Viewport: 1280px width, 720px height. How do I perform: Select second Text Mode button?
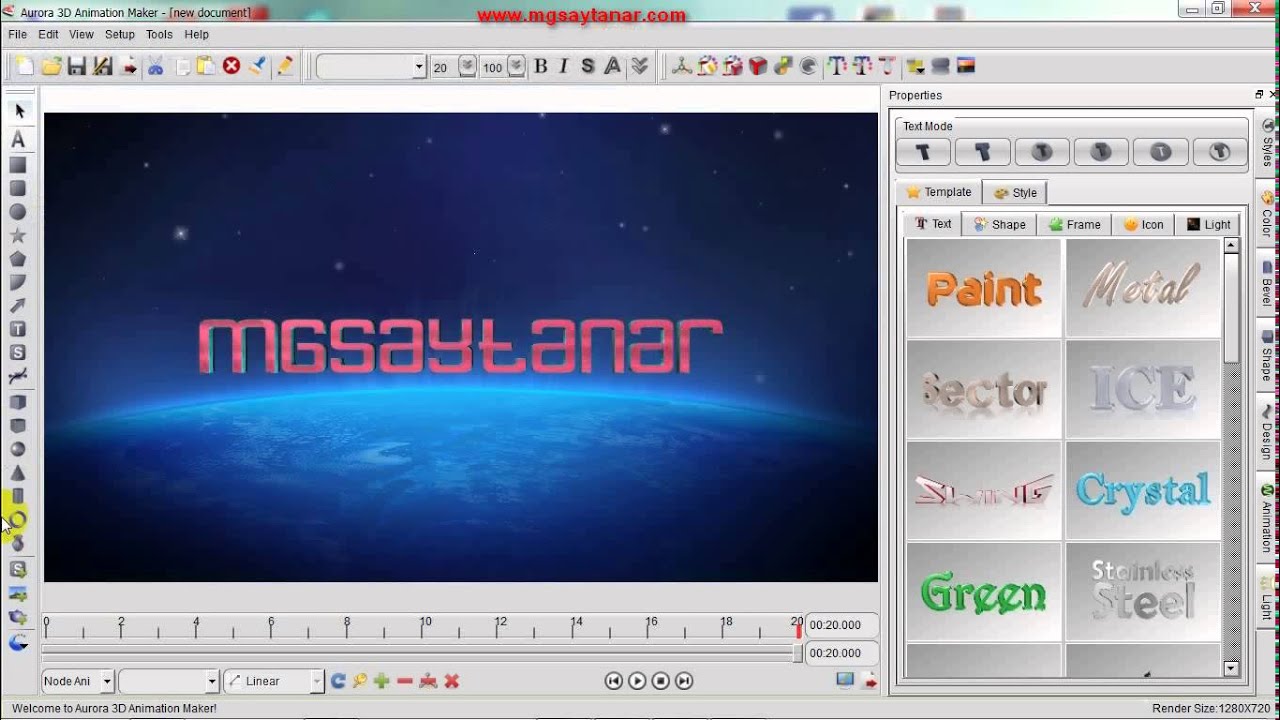[982, 152]
